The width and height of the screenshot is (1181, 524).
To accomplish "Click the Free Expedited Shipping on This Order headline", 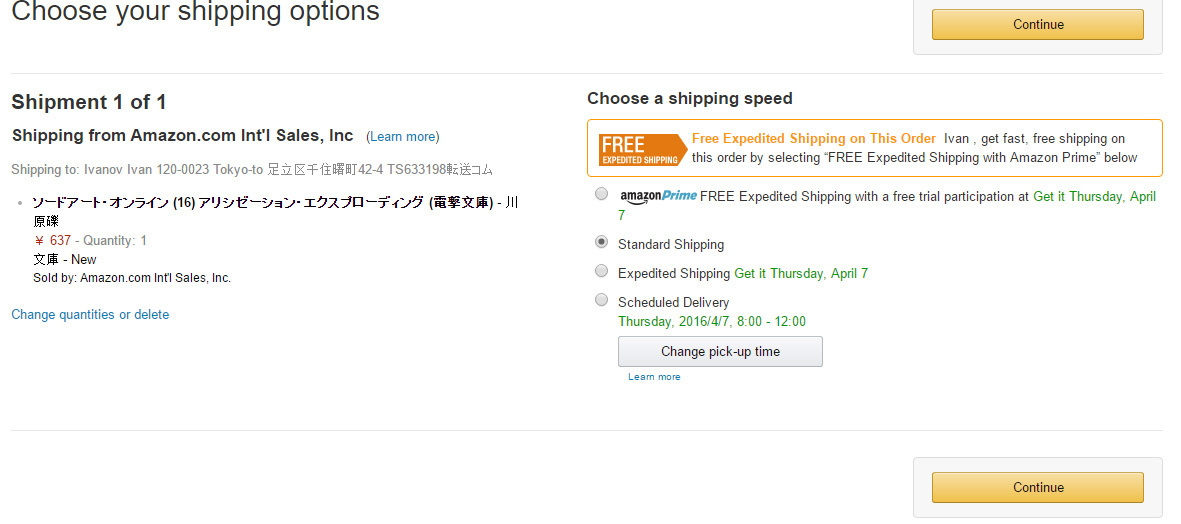I will (813, 139).
